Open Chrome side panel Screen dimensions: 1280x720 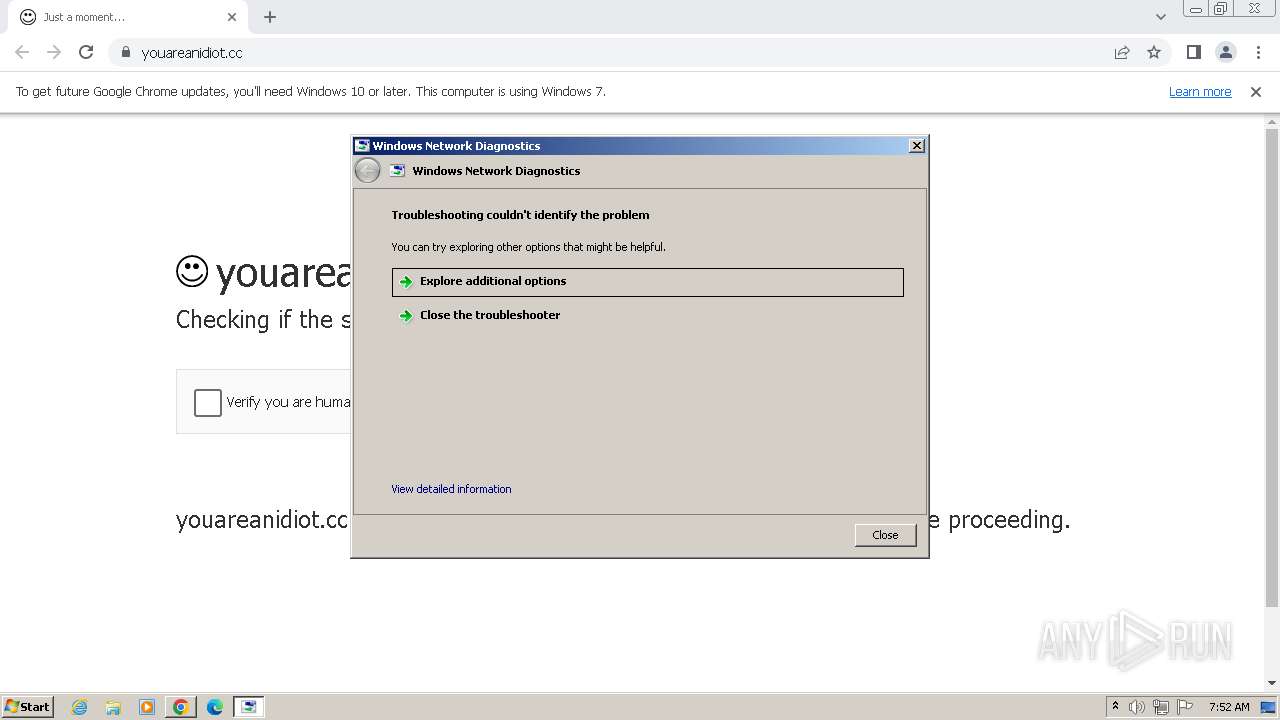click(1193, 52)
